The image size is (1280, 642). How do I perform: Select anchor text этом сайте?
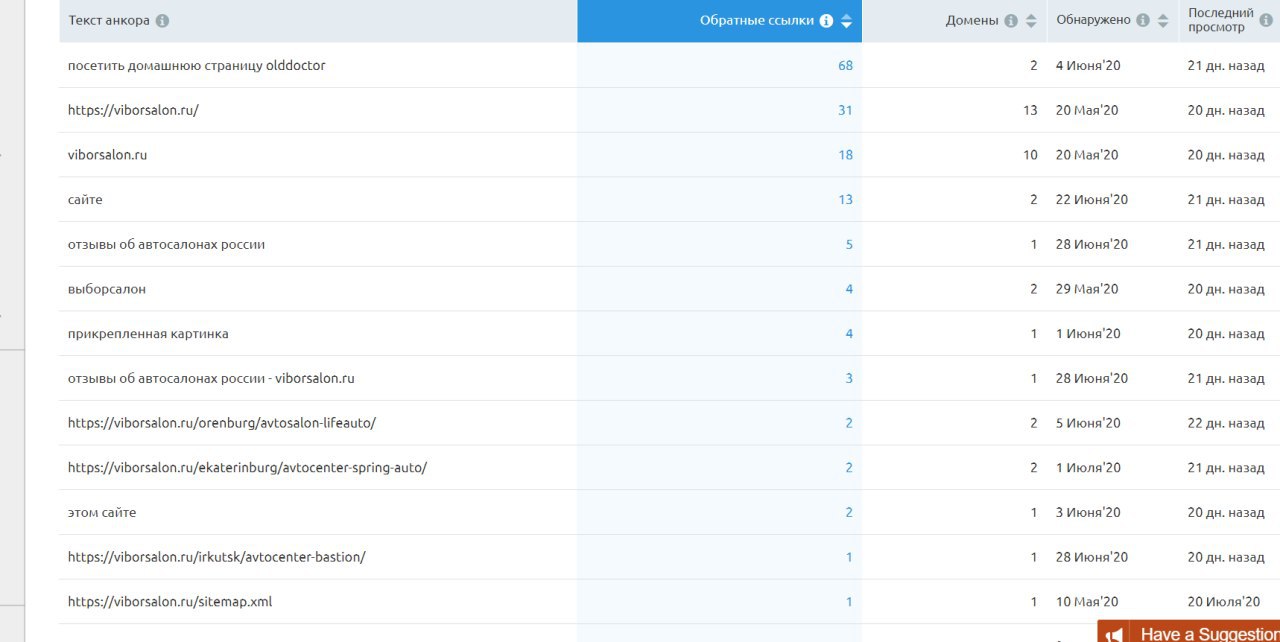coord(102,513)
